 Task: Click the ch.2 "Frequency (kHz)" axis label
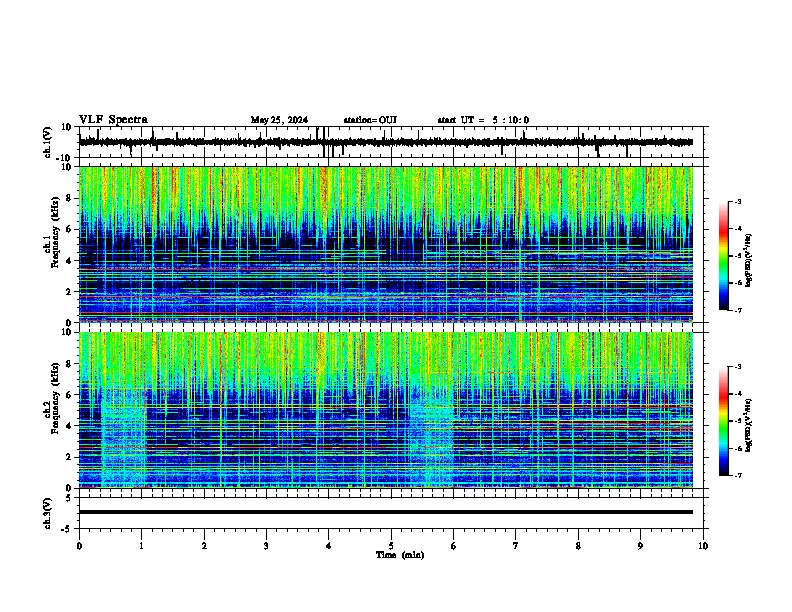tap(55, 398)
